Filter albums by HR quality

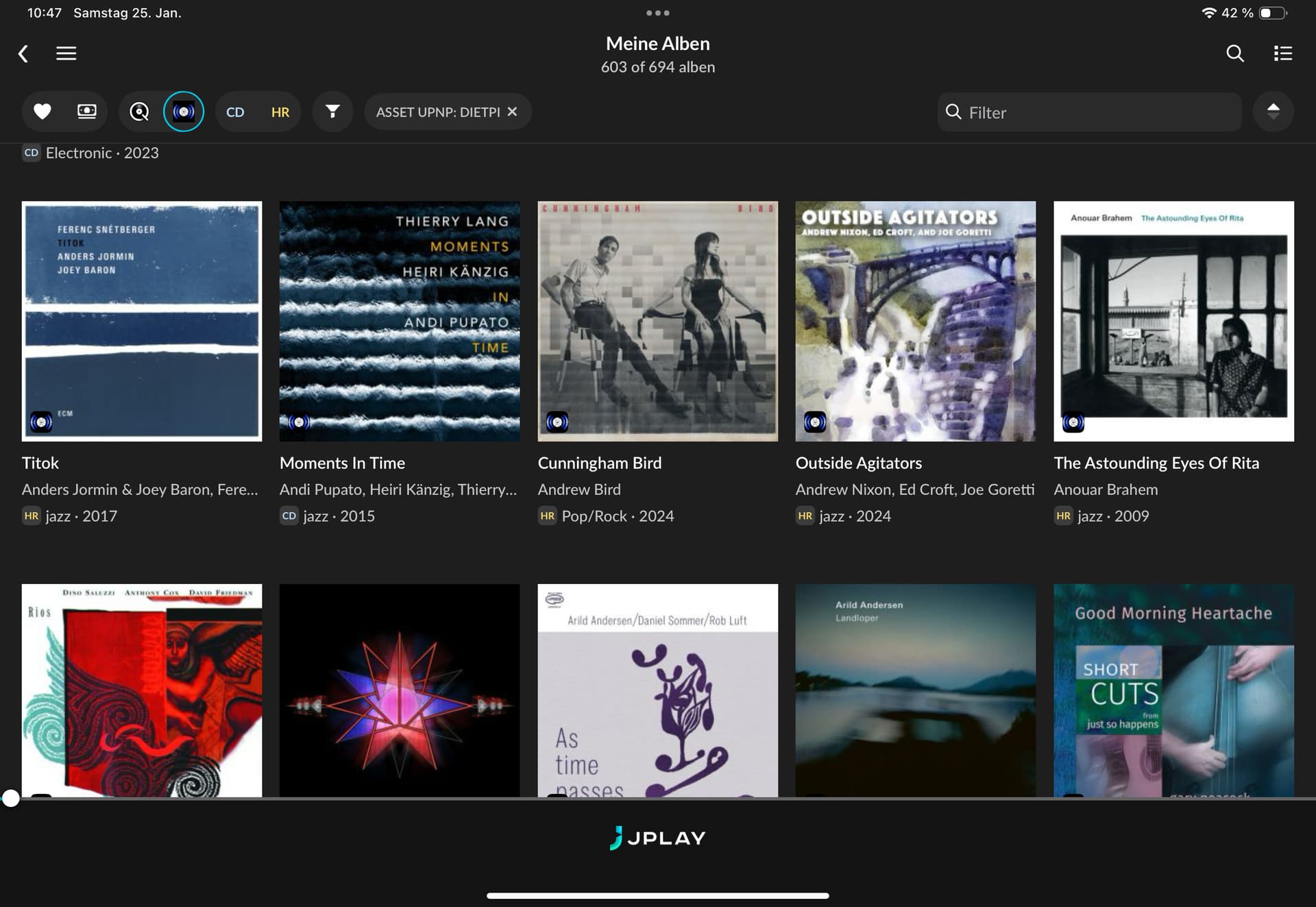[280, 112]
